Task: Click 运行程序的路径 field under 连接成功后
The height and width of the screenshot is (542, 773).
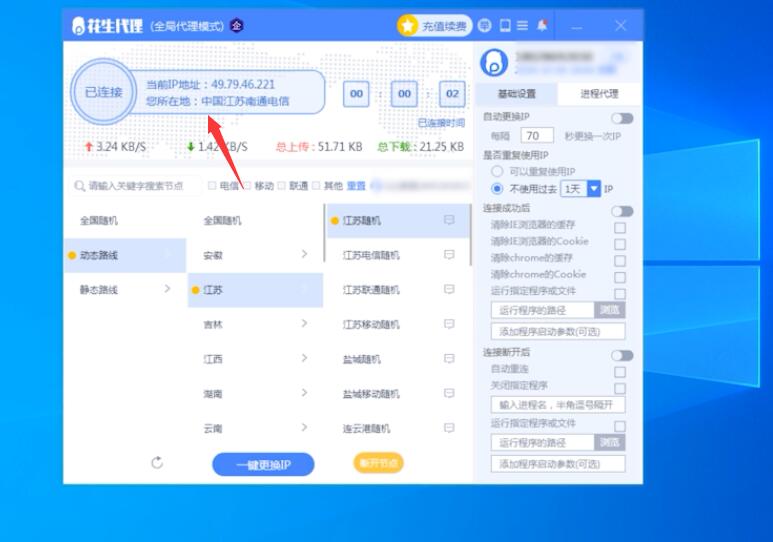Action: (x=542, y=310)
